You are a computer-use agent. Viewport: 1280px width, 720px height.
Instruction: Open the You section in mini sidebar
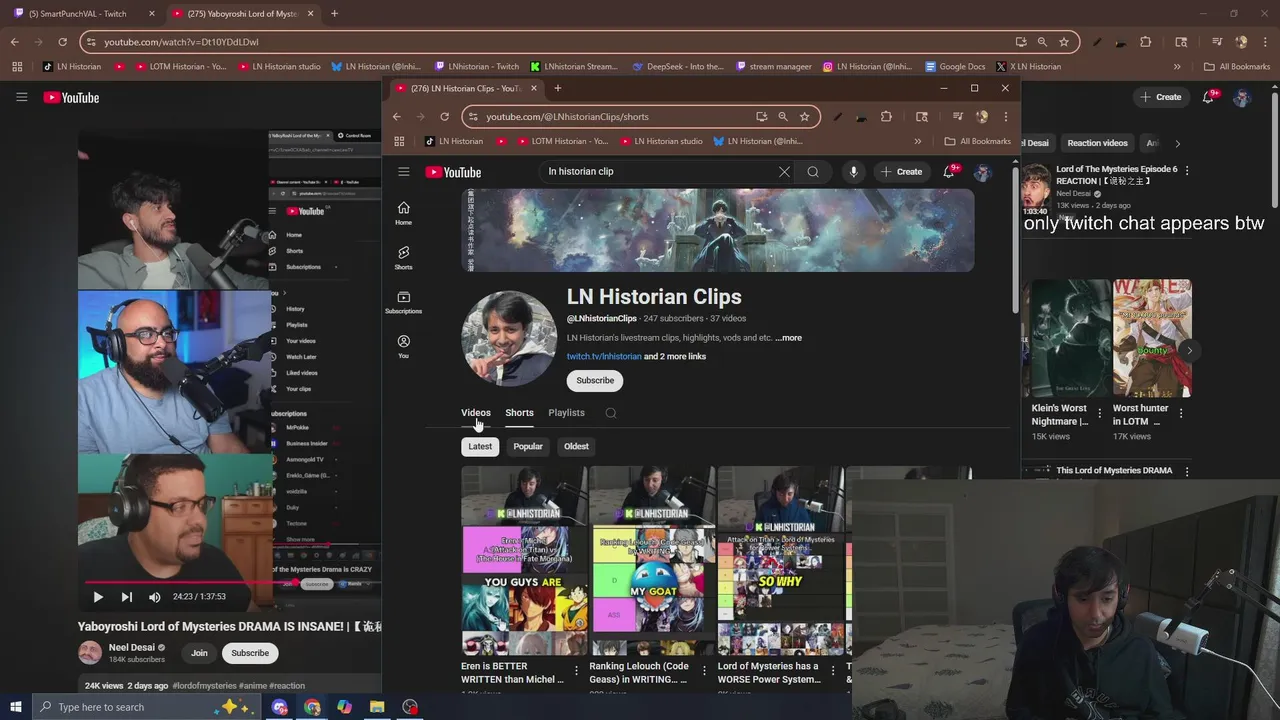403,346
